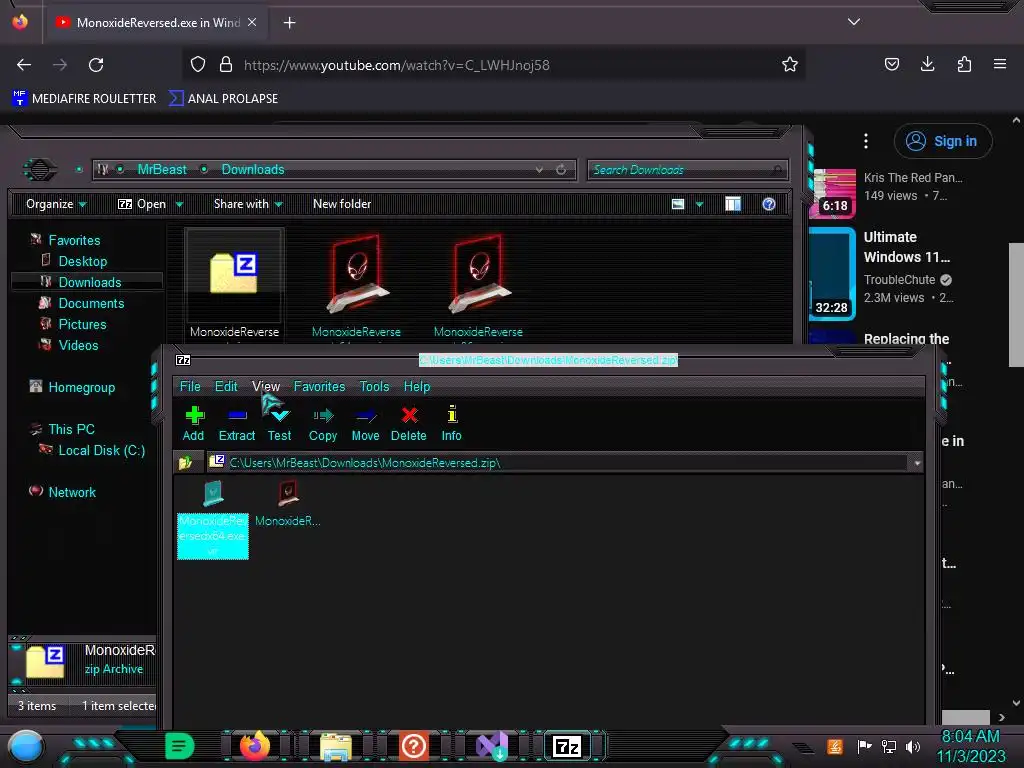Select the MonoxideR... file in 7-Zip list
The height and width of the screenshot is (768, 1024).
288,503
